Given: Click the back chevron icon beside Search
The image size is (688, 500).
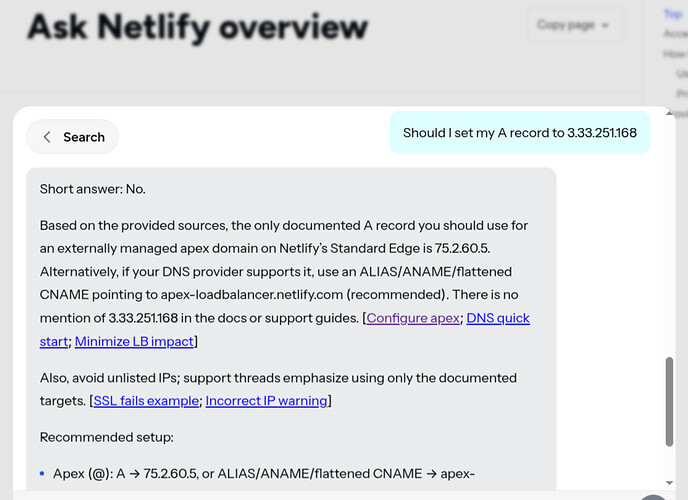Looking at the screenshot, I should (x=47, y=137).
